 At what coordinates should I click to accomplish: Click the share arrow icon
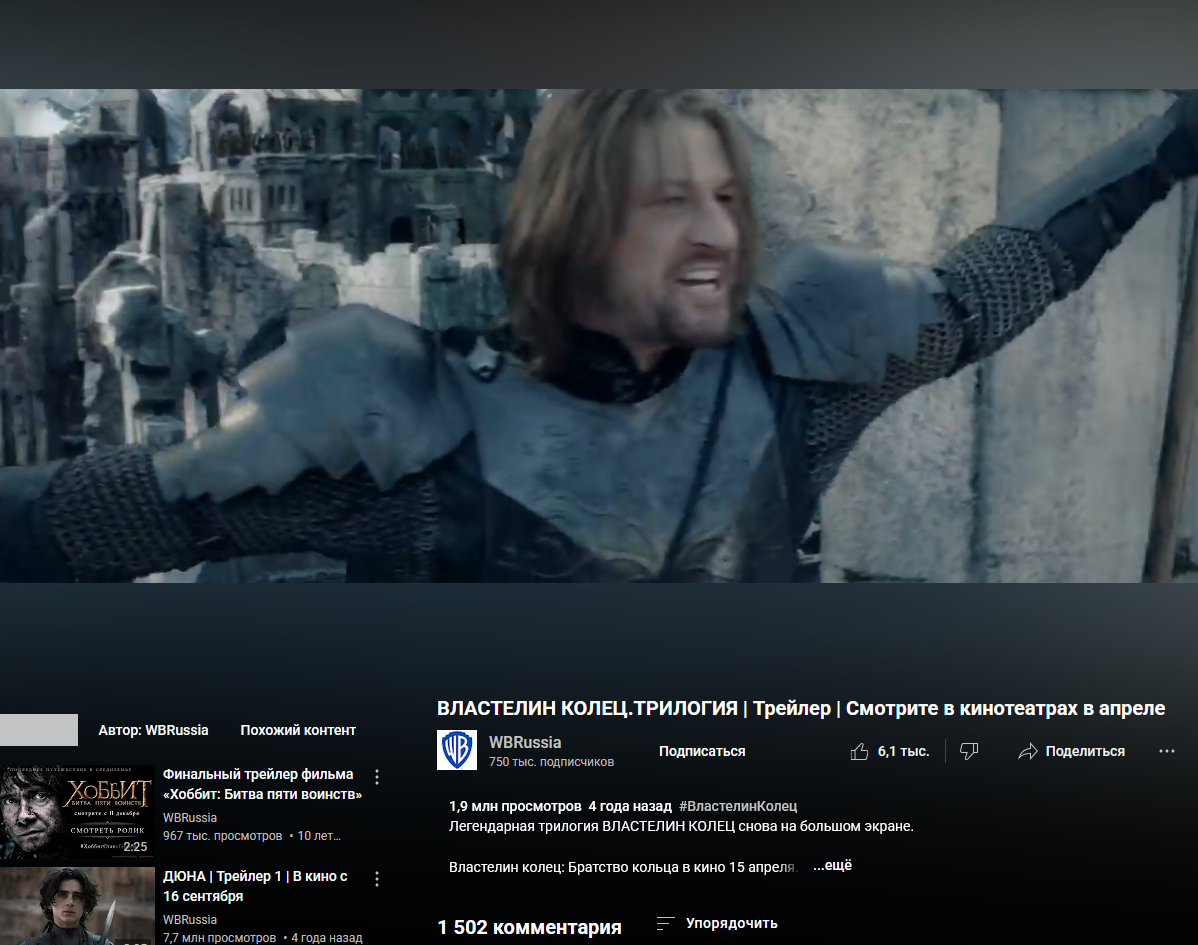click(x=1028, y=752)
